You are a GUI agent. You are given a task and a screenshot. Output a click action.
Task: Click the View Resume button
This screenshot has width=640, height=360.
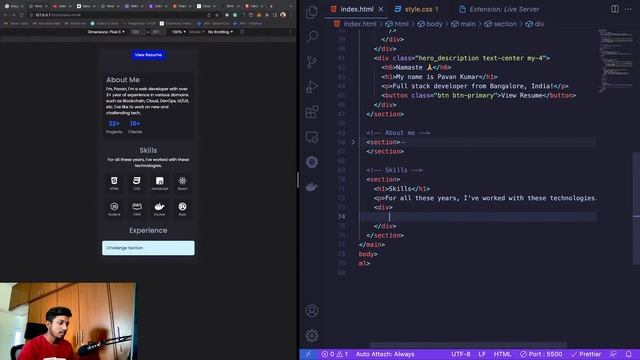click(148, 55)
